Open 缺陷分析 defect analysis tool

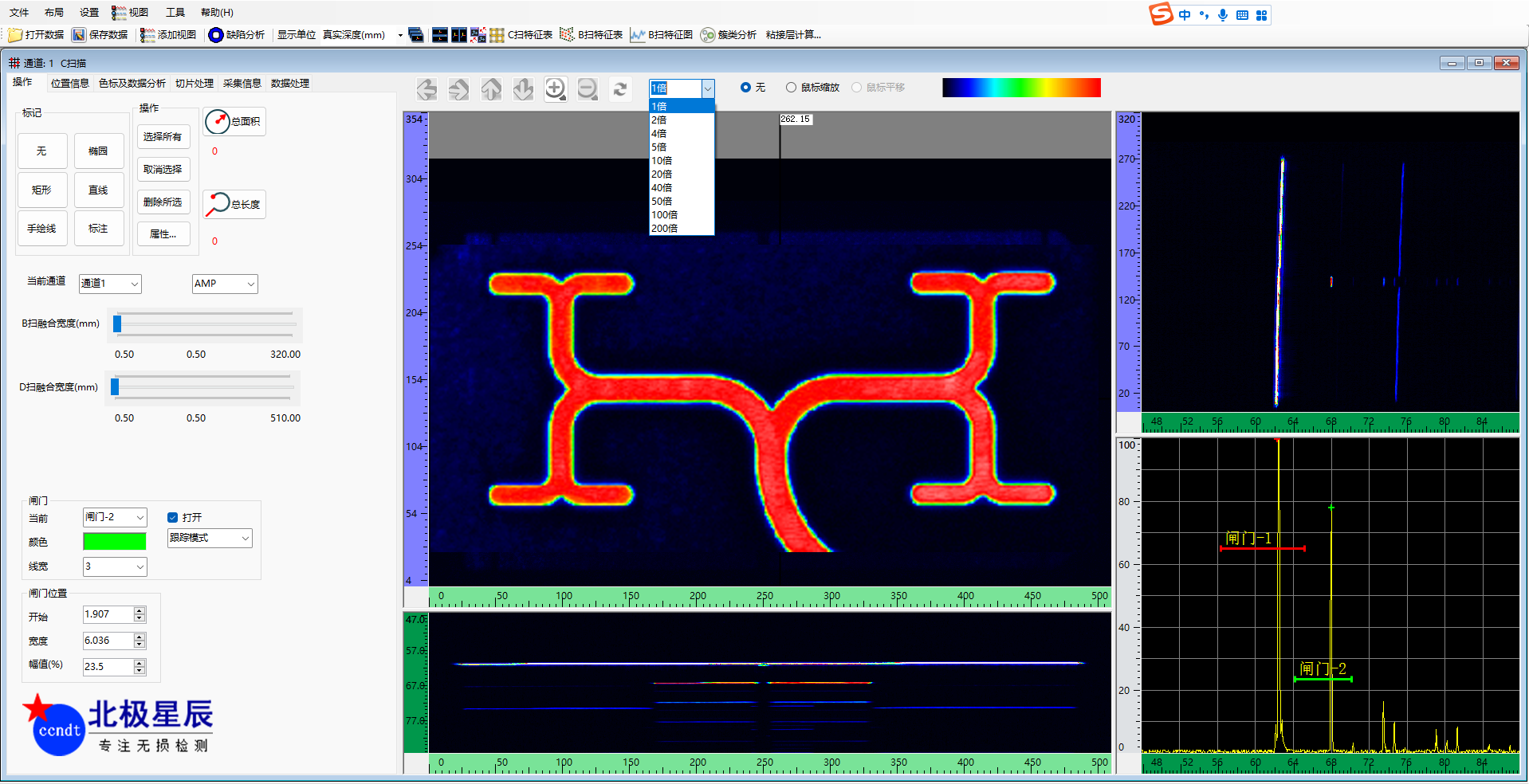coord(216,35)
